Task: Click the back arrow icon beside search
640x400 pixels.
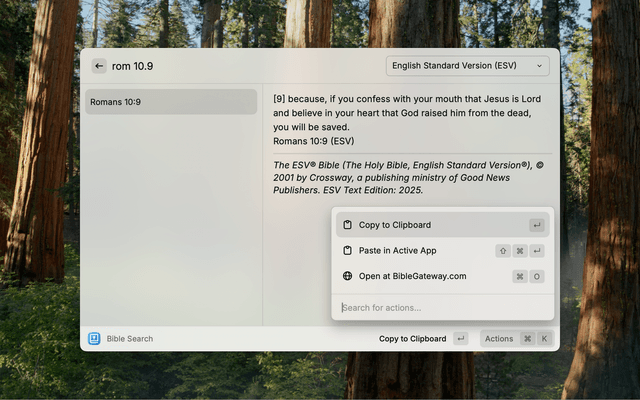Action: pos(99,66)
